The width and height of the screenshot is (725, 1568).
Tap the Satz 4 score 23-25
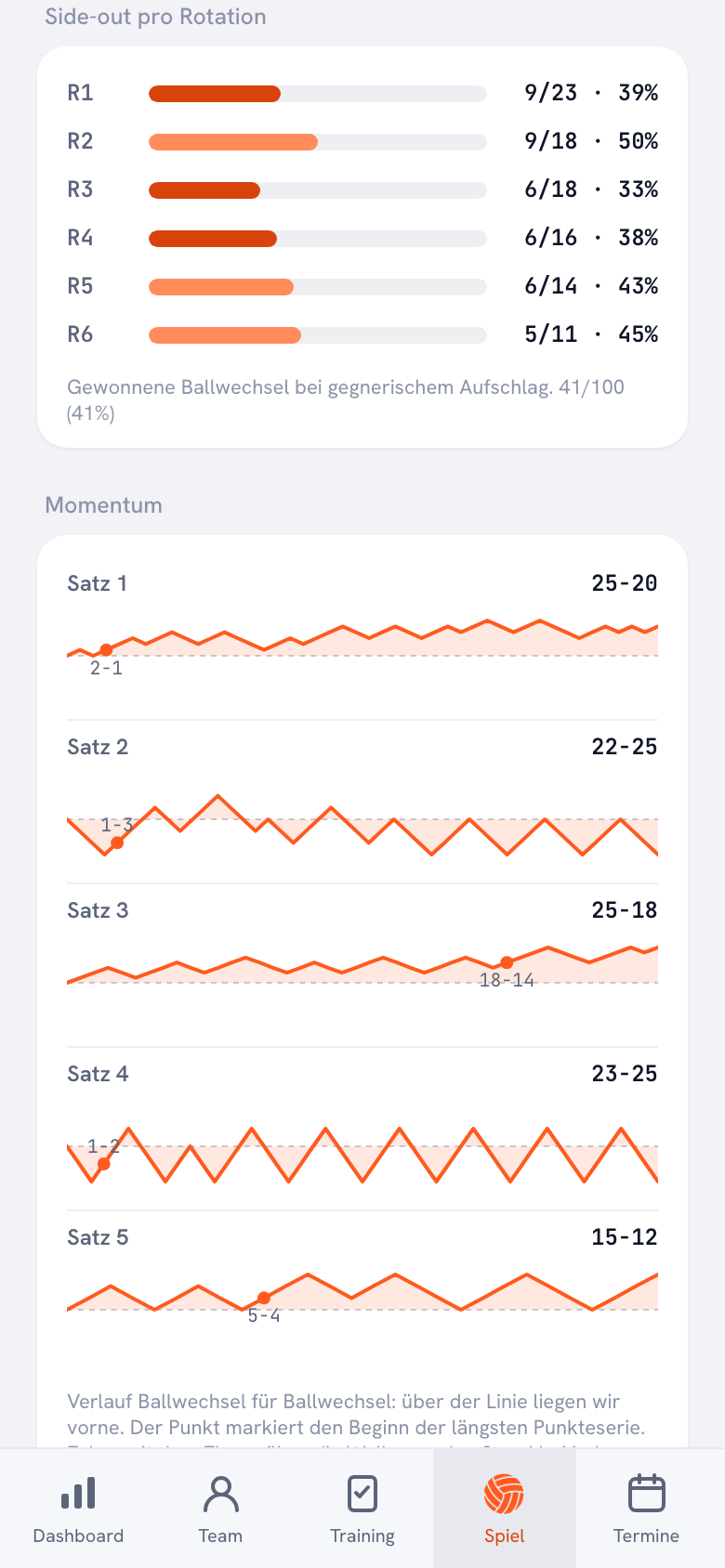point(625,1074)
